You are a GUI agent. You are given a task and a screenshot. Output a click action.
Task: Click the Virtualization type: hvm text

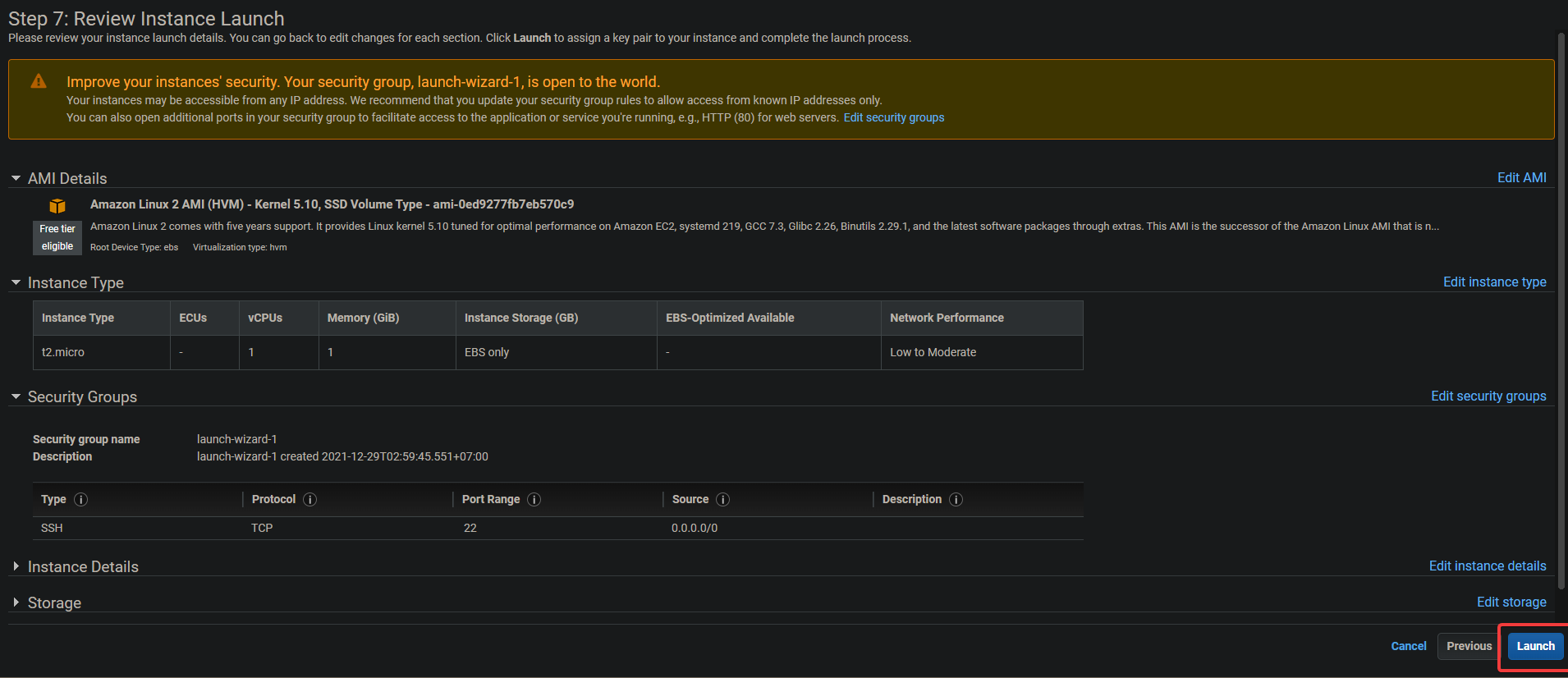point(240,247)
